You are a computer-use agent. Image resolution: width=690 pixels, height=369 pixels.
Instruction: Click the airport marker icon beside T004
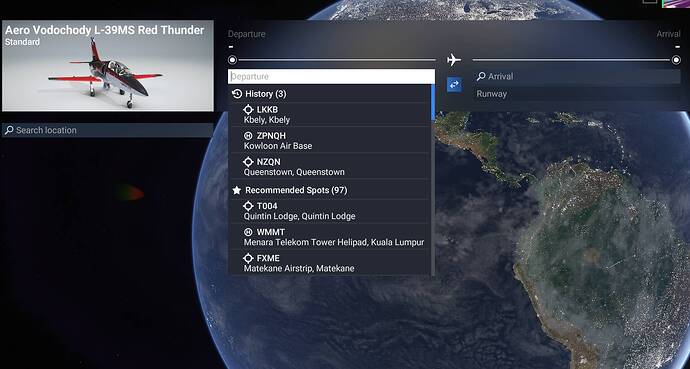tap(248, 206)
